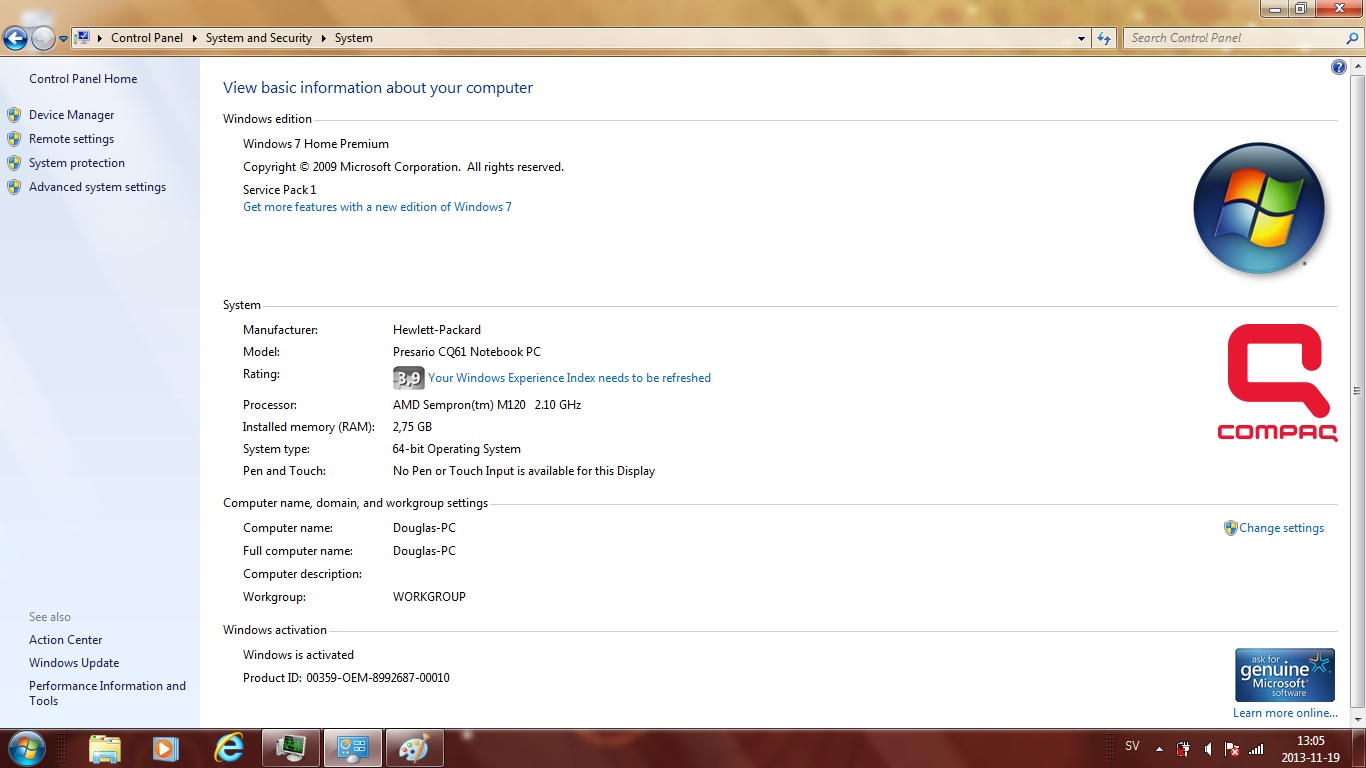
Task: Open the recent pages dropdown arrow
Action: click(x=63, y=39)
